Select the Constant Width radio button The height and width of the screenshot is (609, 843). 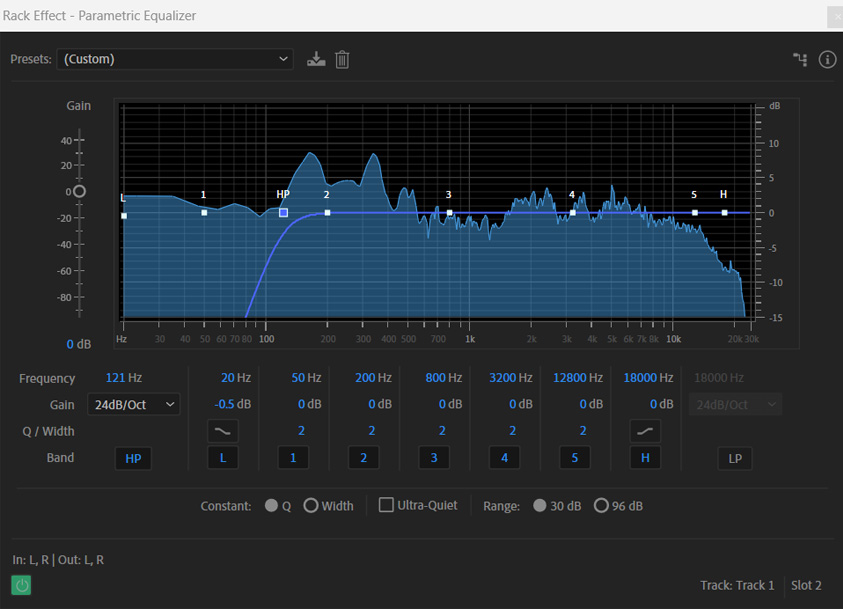(311, 506)
